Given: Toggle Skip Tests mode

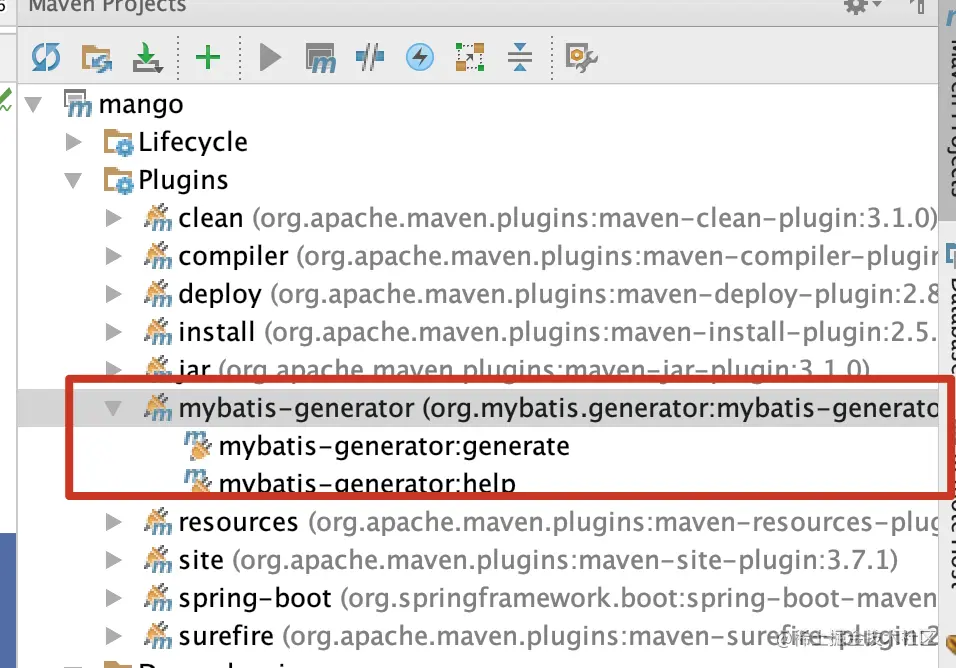Looking at the screenshot, I should tap(420, 57).
